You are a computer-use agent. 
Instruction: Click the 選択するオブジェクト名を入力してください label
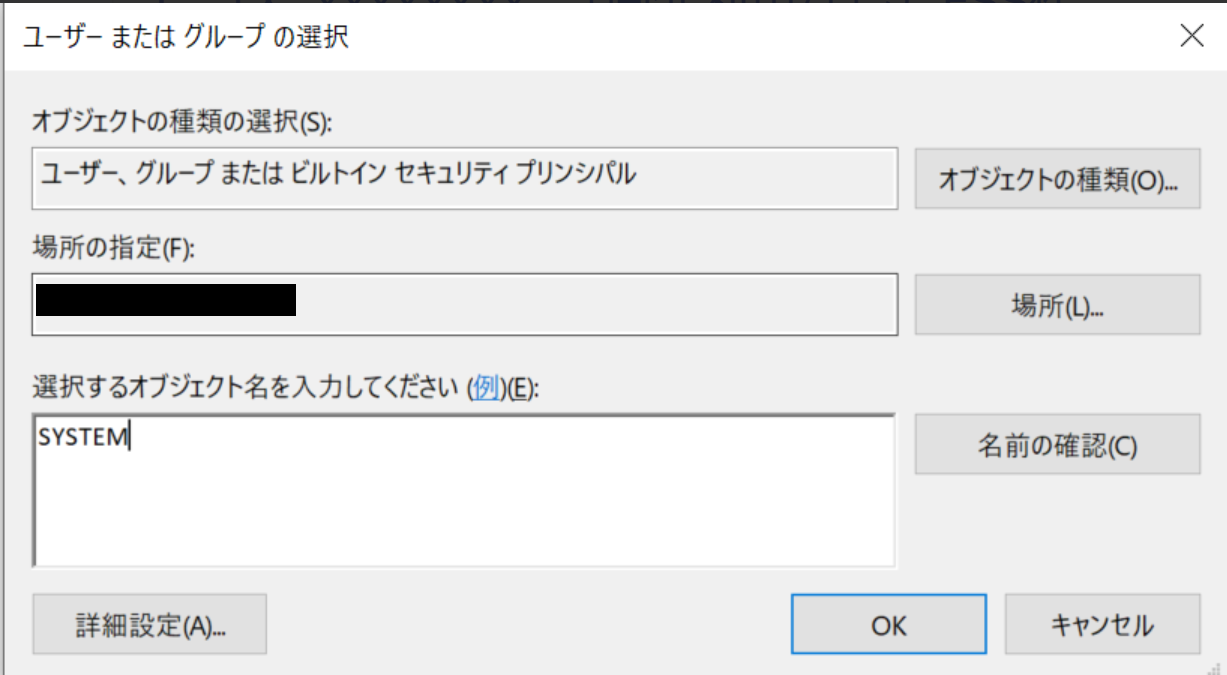(247, 389)
